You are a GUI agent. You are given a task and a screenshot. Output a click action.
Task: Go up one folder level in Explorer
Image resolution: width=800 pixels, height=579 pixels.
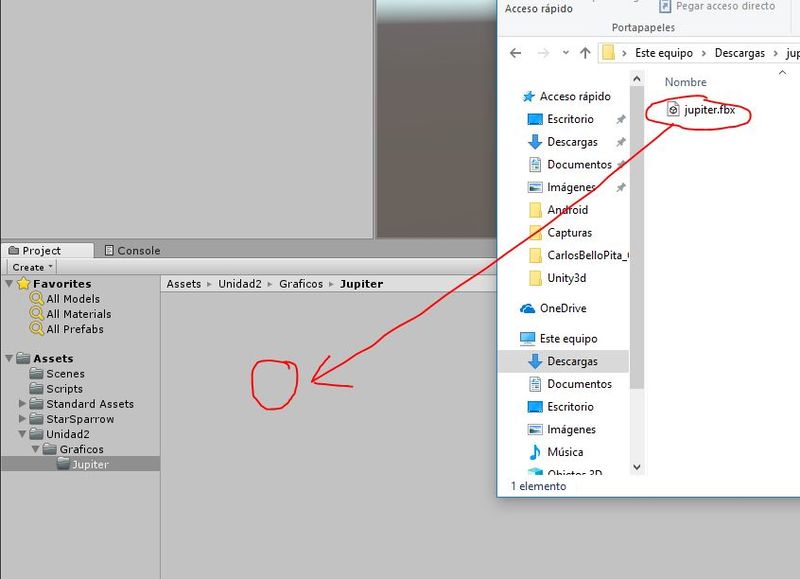pos(585,53)
